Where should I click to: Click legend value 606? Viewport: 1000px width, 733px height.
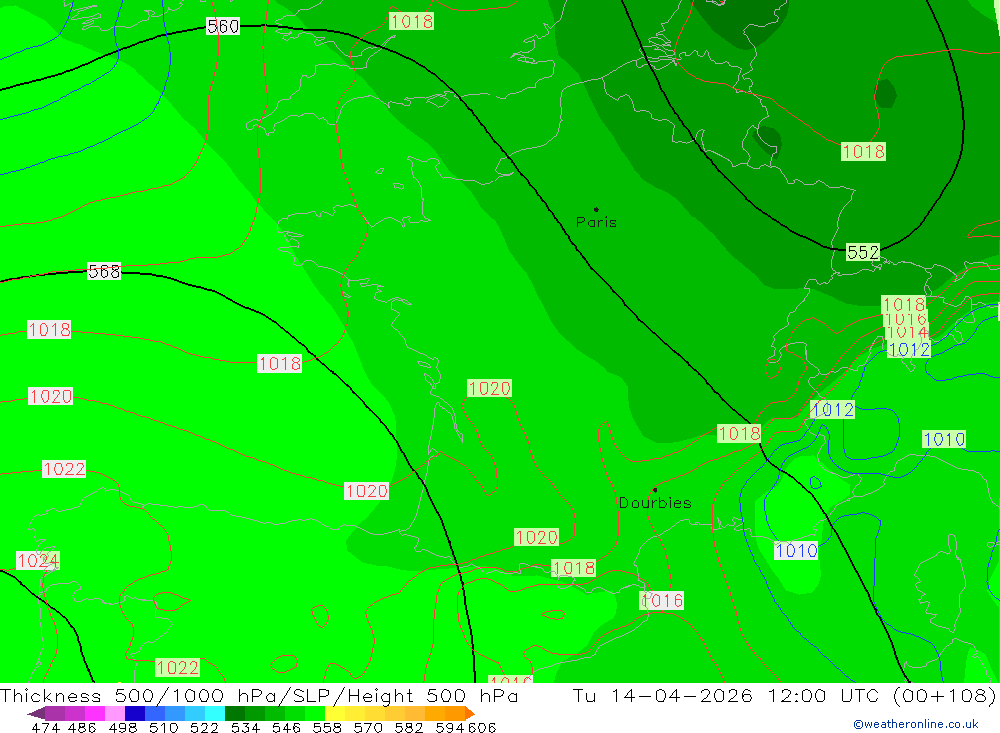[482, 728]
